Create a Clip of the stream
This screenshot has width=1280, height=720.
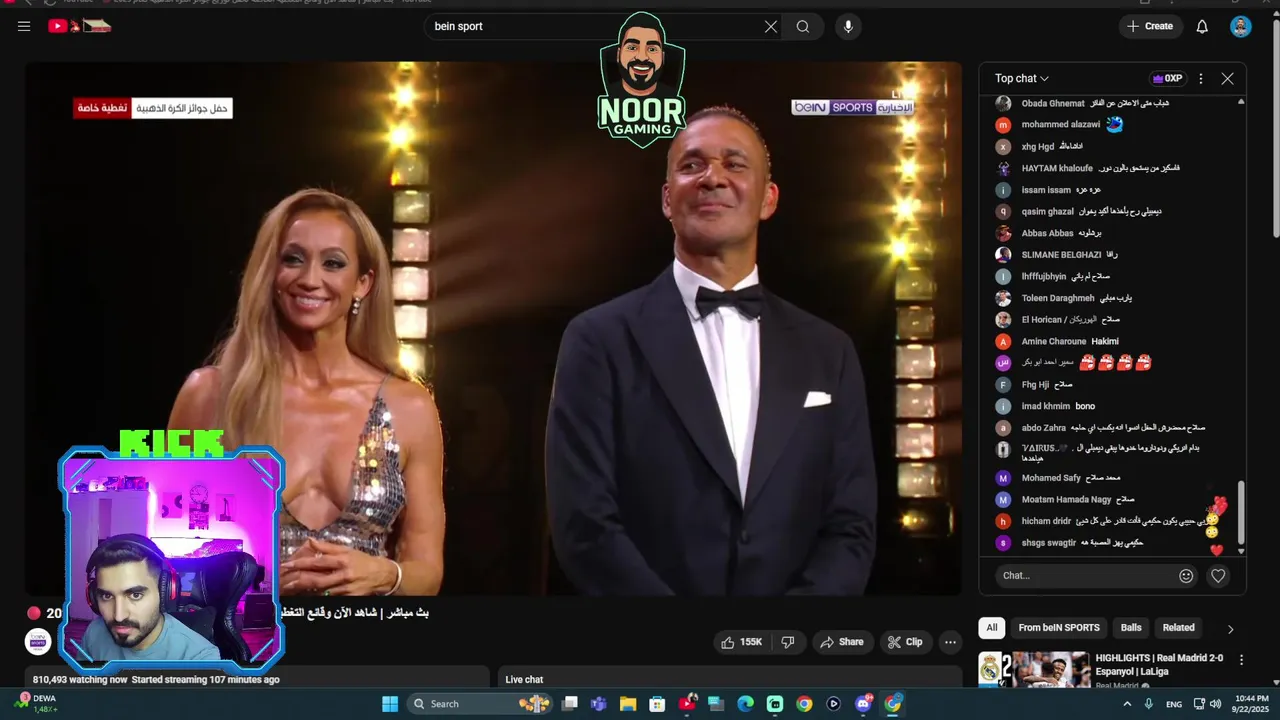905,642
